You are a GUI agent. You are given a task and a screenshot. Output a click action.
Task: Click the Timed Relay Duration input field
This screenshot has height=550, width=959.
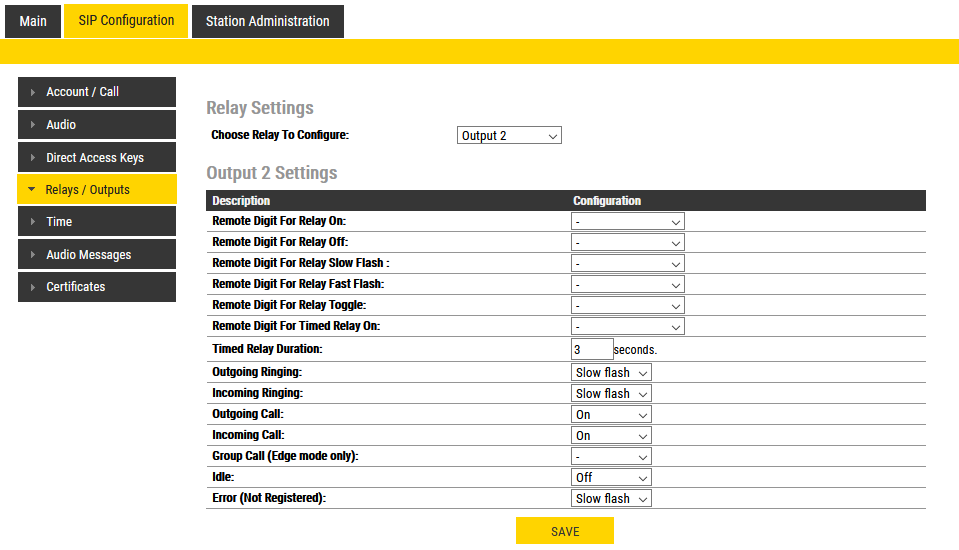[591, 349]
